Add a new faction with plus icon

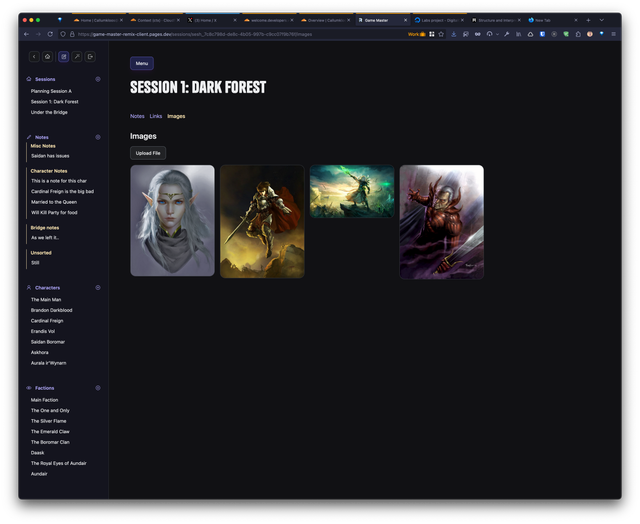coord(98,388)
